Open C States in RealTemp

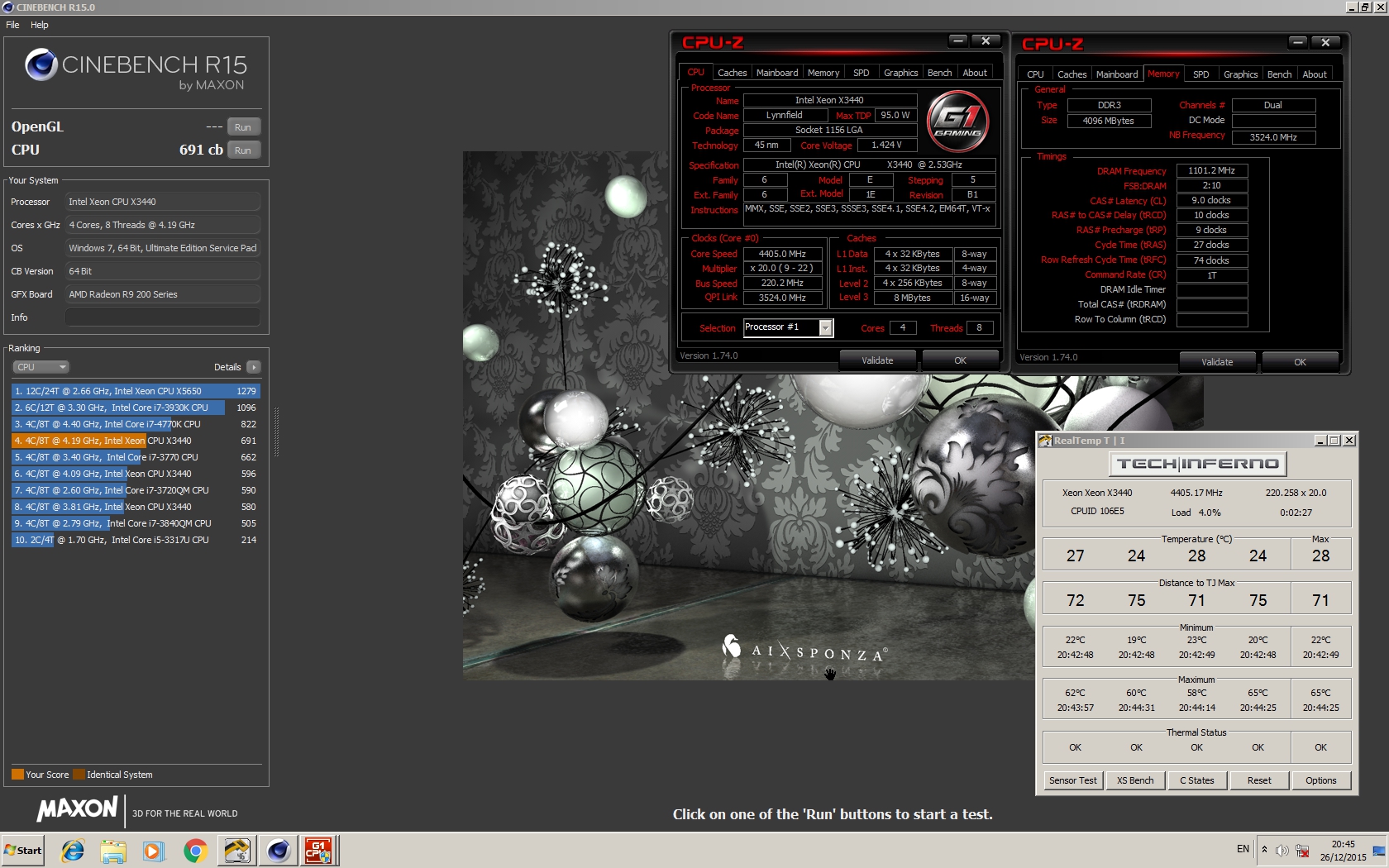1197,780
